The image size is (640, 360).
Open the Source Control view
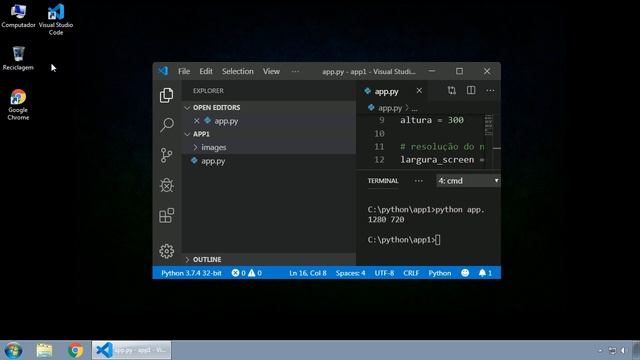pos(167,155)
